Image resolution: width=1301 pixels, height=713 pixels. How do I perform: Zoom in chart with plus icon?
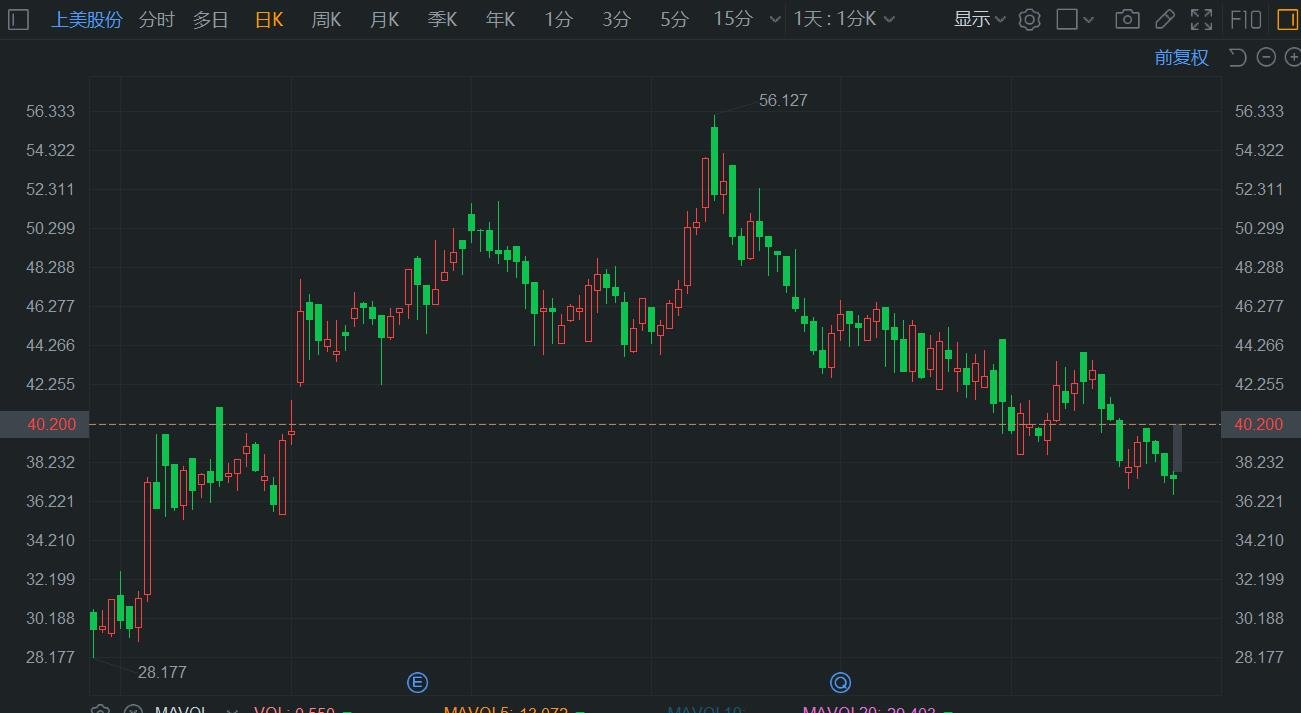coord(1292,58)
